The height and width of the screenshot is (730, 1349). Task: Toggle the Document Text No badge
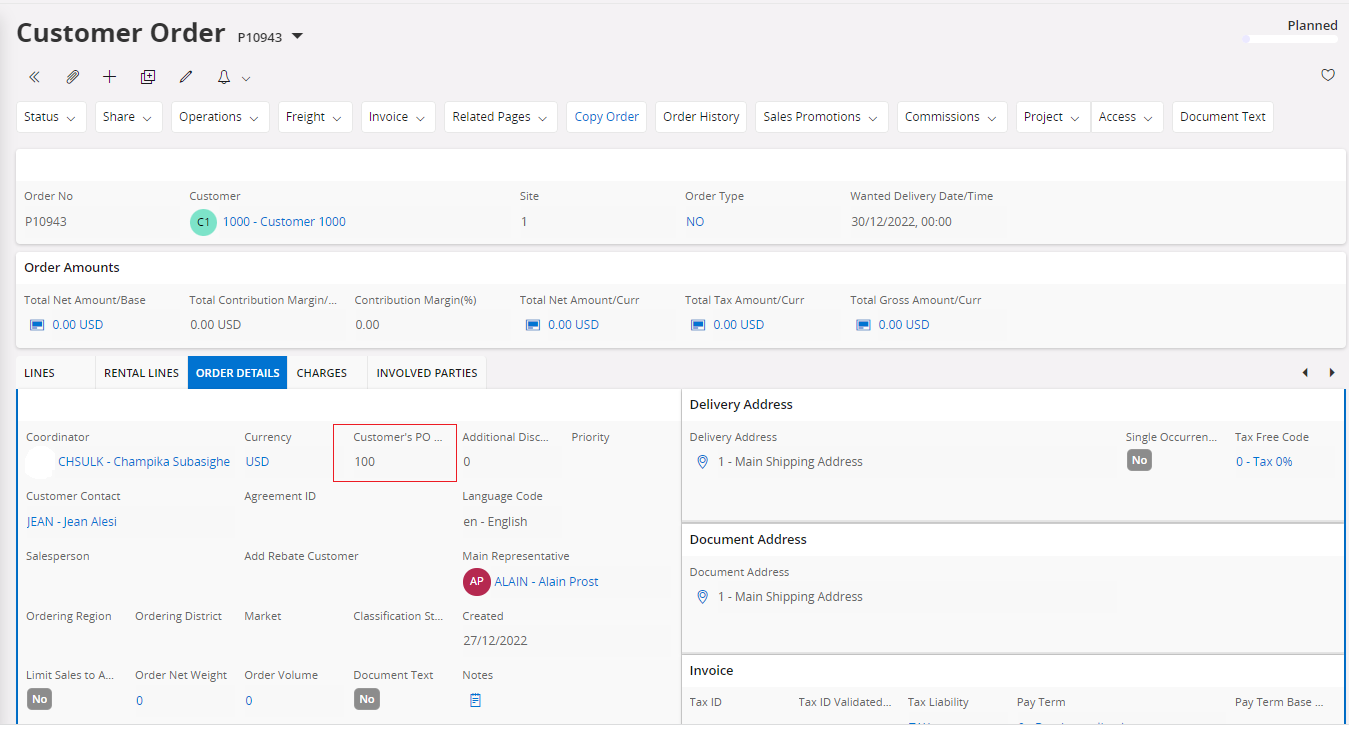367,699
